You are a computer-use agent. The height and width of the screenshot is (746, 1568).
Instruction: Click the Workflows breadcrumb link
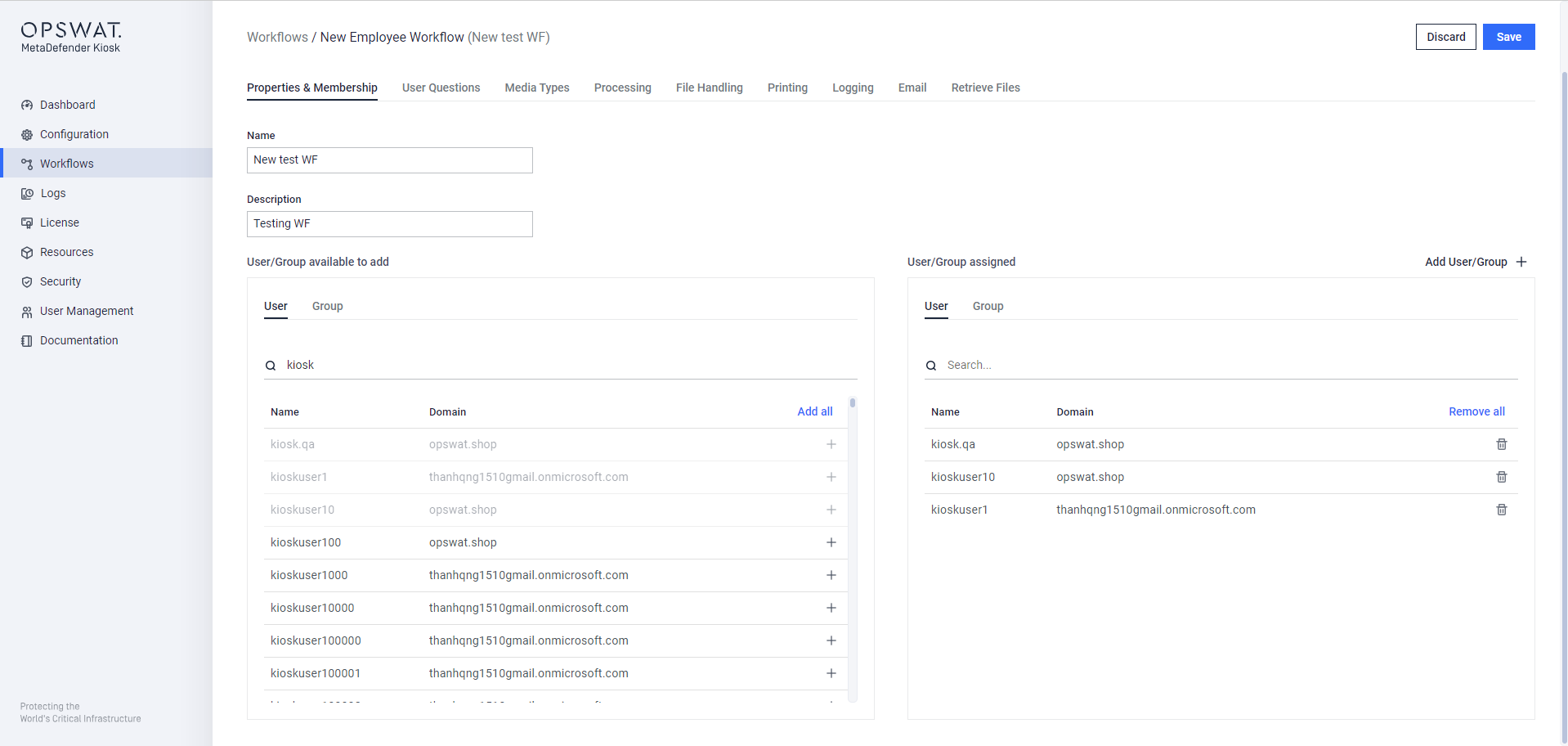click(x=278, y=37)
